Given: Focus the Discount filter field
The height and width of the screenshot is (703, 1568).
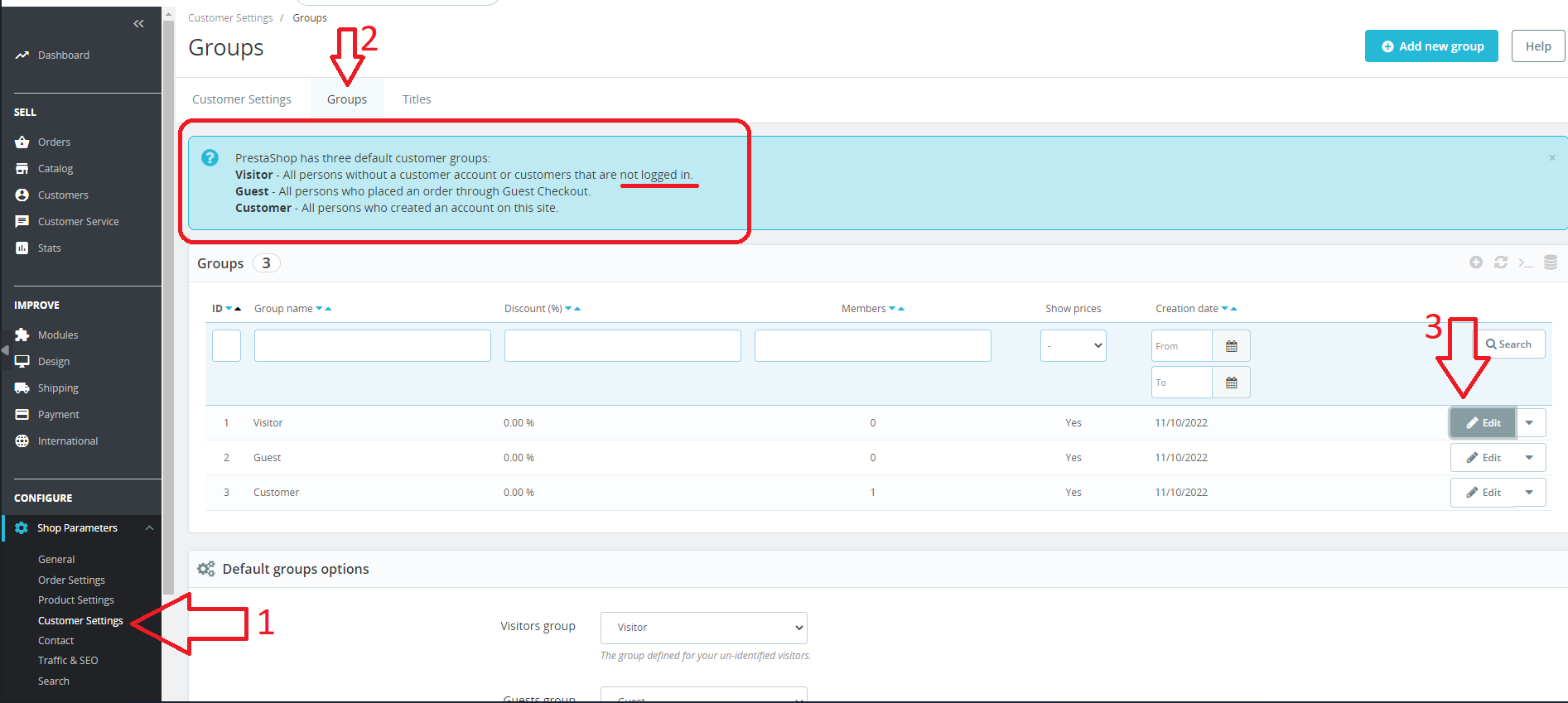Looking at the screenshot, I should point(623,346).
